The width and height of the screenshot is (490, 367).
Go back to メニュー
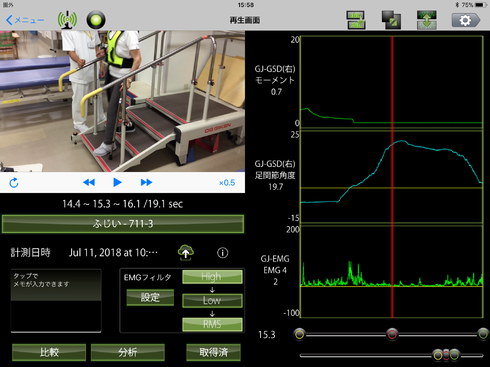coord(25,20)
